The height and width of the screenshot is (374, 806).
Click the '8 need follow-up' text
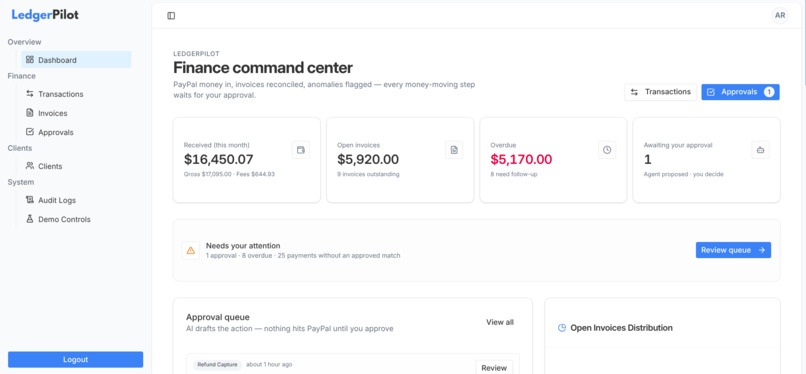click(514, 174)
